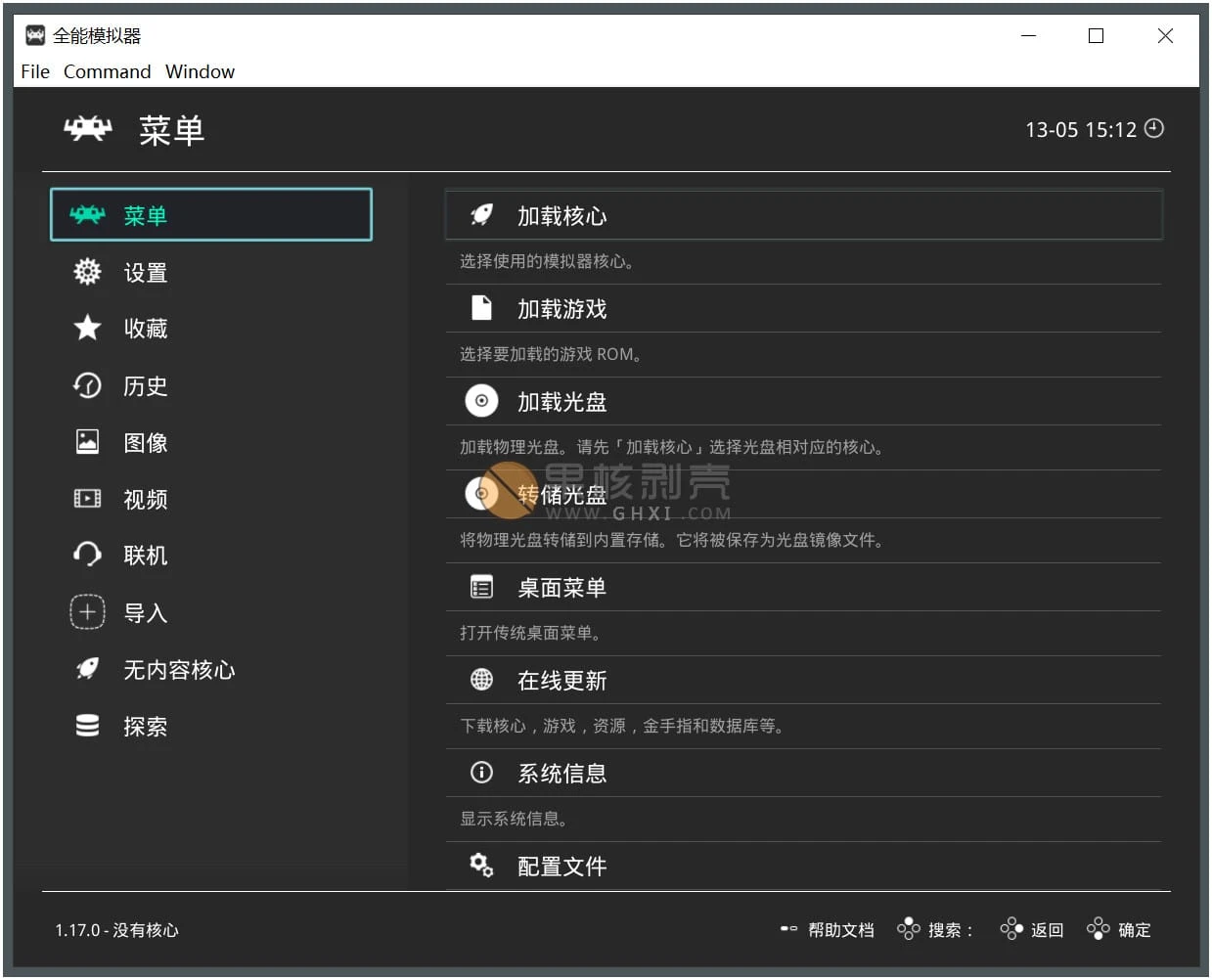The width and height of the screenshot is (1212, 980).
Task: Click the rocket icon beside 加载核心
Action: 481,215
